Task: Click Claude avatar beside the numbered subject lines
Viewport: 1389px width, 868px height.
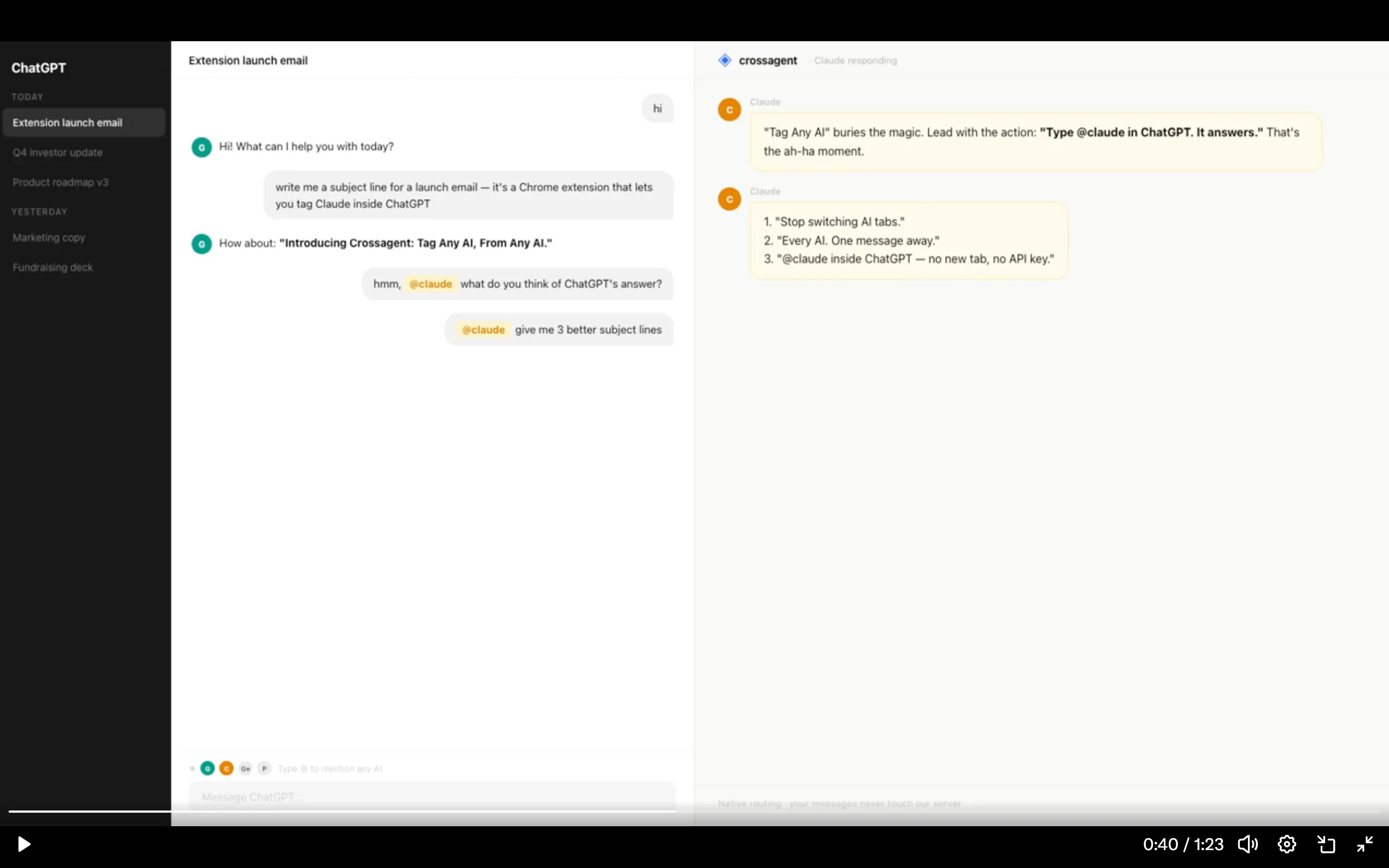Action: [730, 199]
